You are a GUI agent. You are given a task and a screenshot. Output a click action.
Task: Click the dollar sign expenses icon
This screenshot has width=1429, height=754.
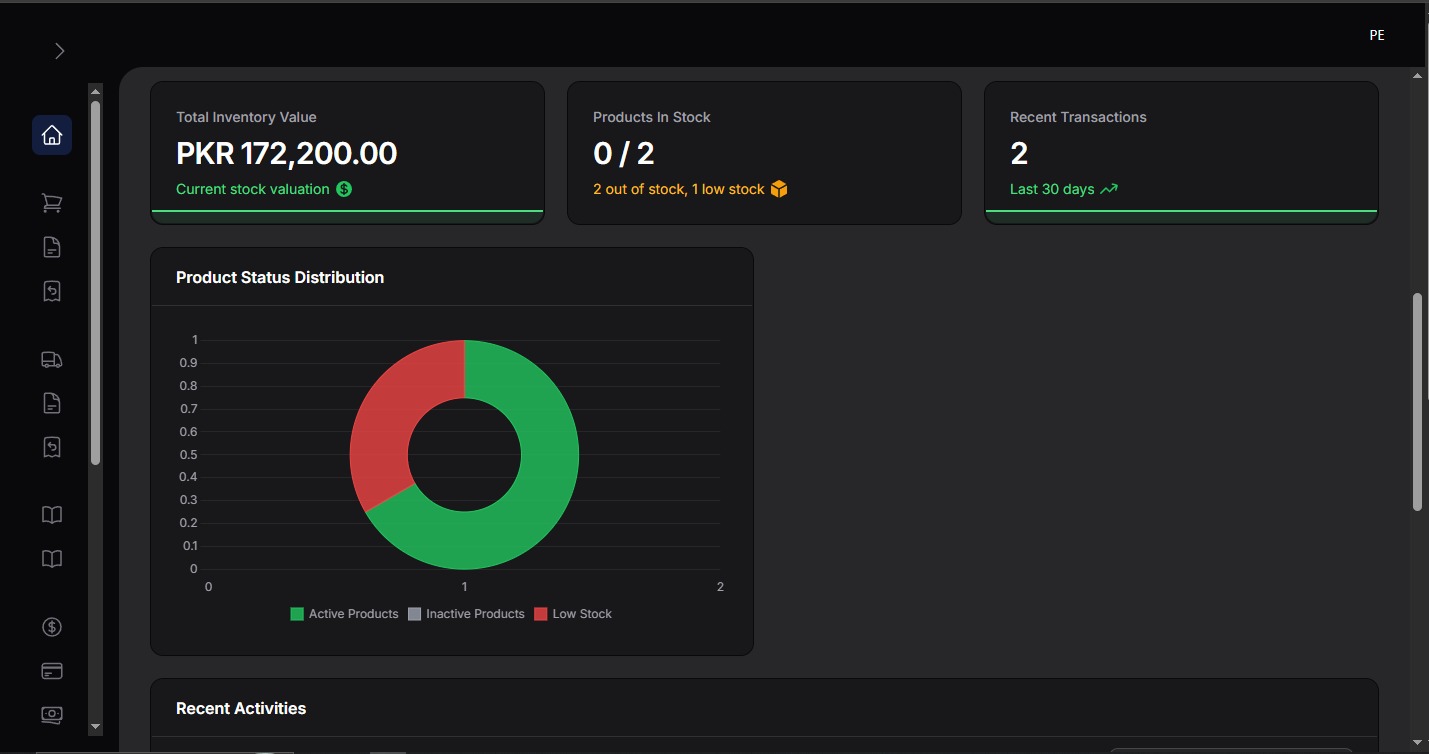point(51,626)
